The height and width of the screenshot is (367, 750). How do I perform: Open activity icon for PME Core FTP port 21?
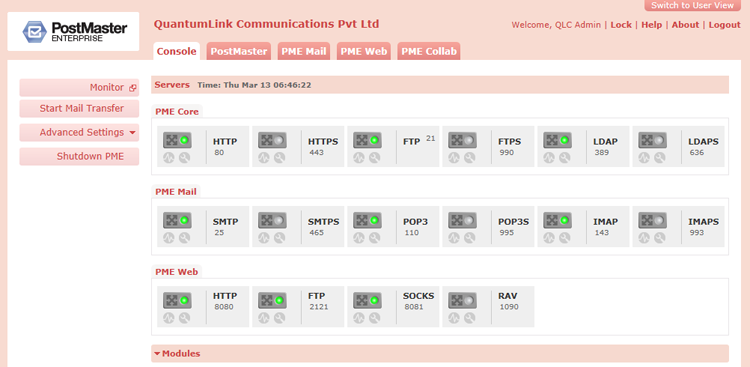(359, 157)
